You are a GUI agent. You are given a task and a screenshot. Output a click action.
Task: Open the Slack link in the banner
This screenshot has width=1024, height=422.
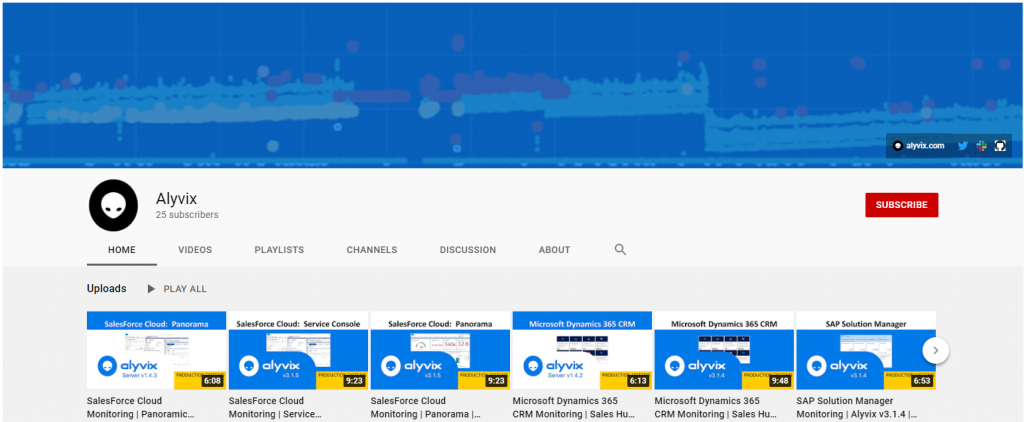[x=981, y=146]
